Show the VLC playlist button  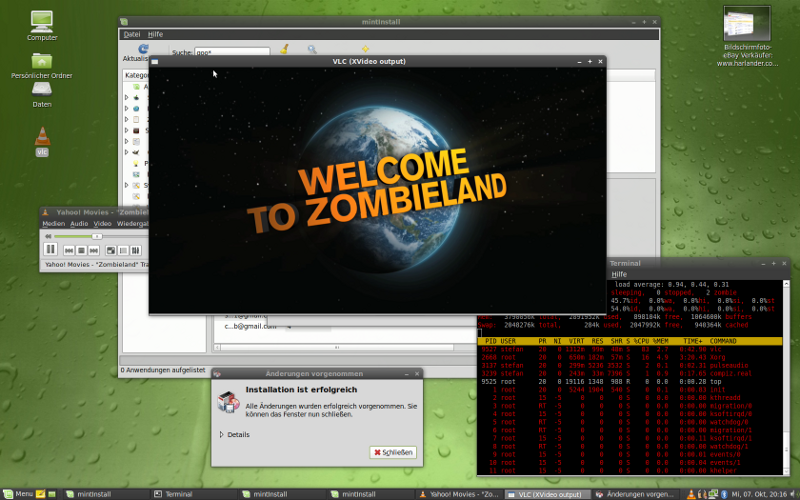point(123,250)
